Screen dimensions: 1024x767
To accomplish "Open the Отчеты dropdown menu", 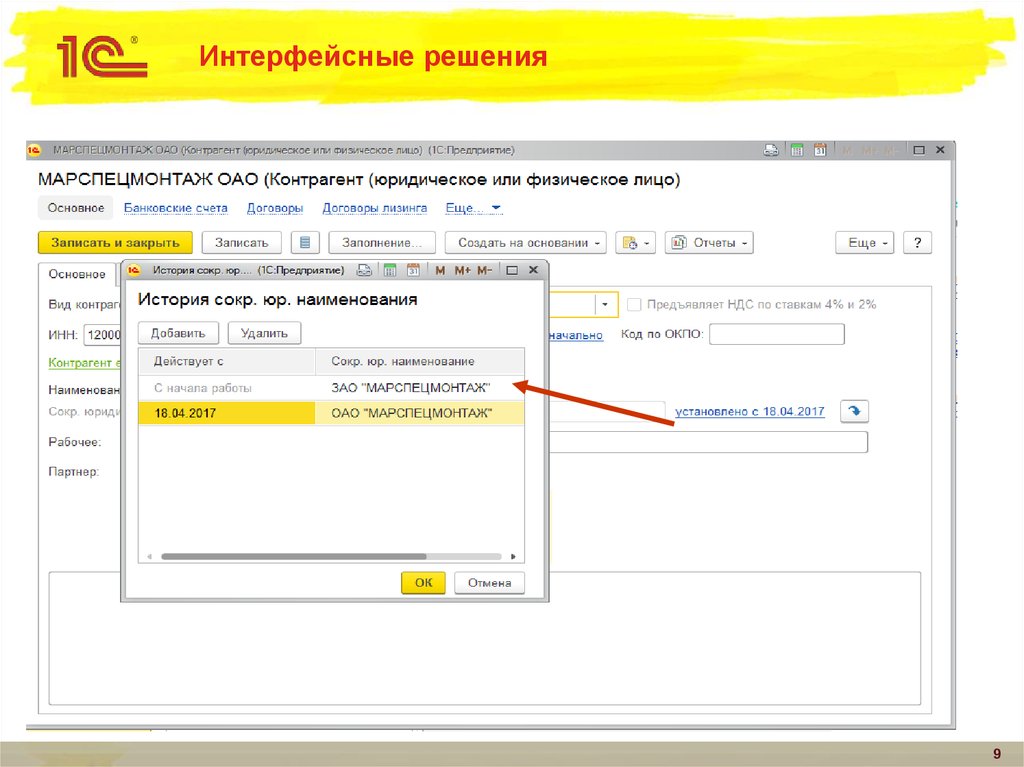I will [x=709, y=243].
